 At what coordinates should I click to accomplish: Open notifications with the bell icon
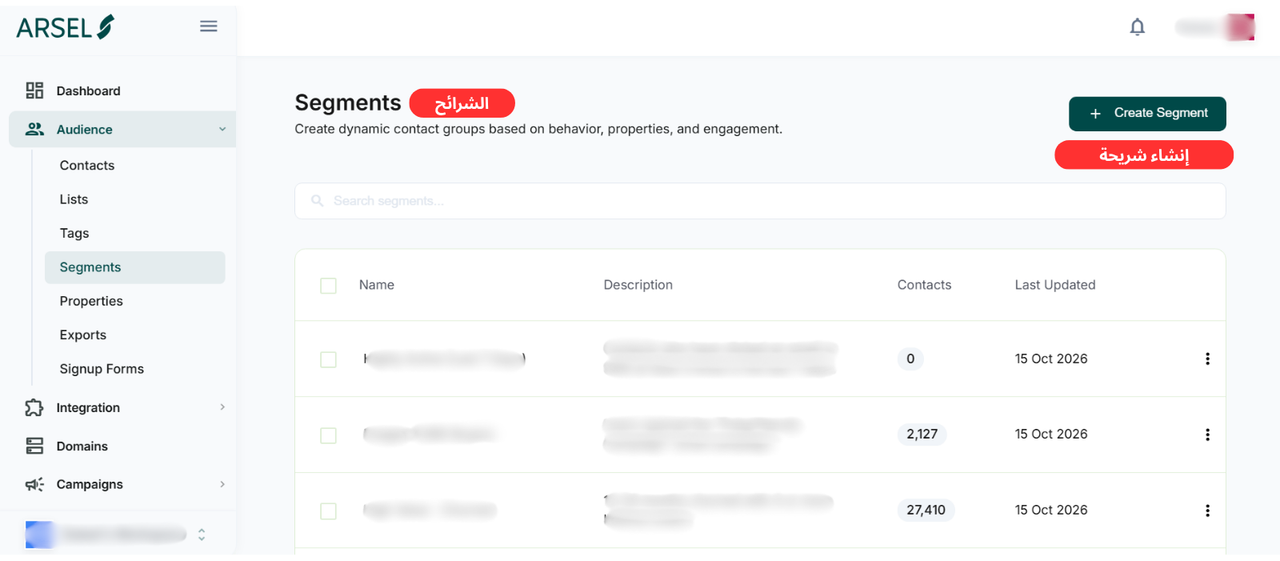[1137, 27]
